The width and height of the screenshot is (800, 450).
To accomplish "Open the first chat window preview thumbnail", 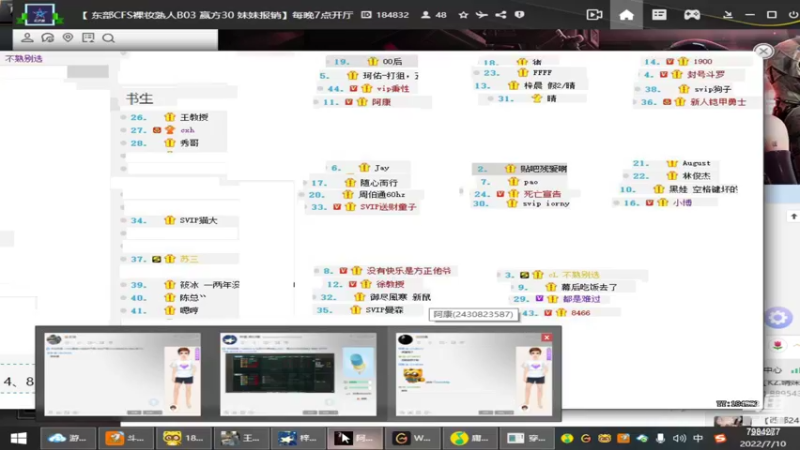I will [x=122, y=374].
